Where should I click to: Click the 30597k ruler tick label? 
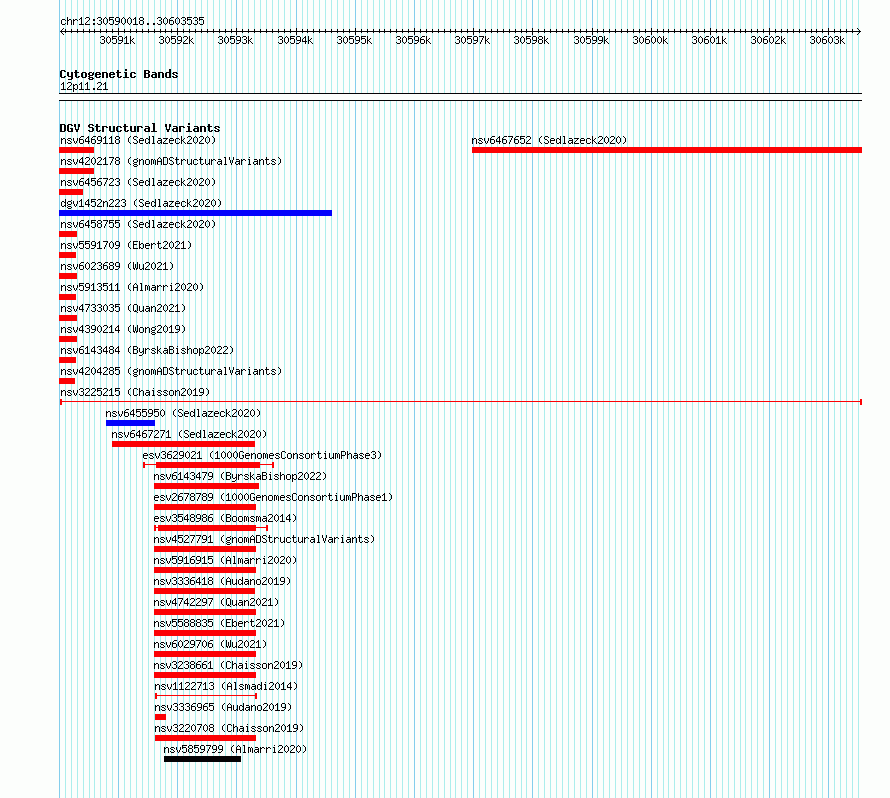(x=472, y=40)
